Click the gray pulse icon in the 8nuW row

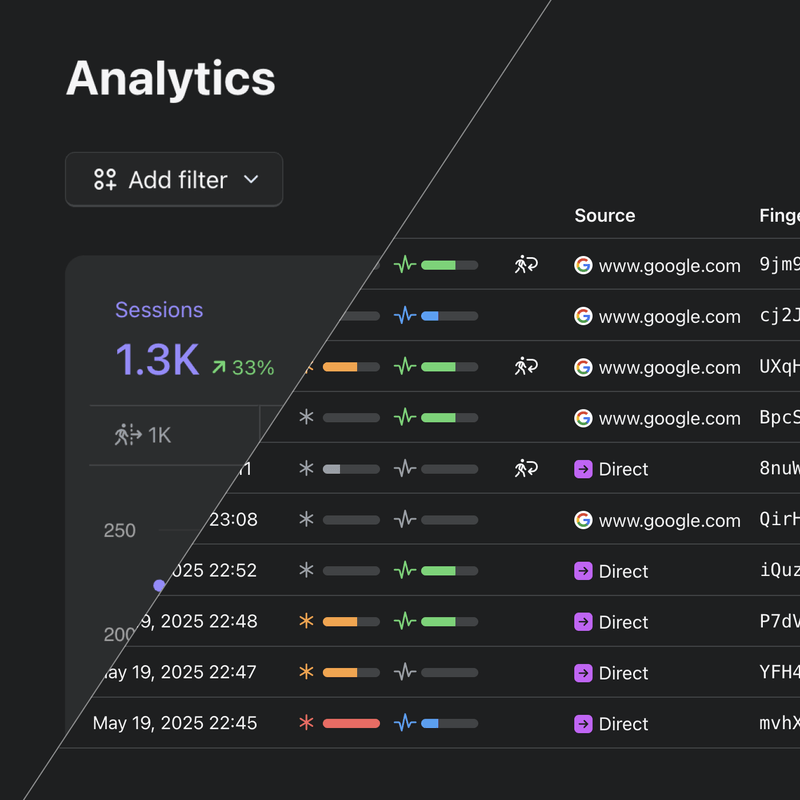point(405,468)
